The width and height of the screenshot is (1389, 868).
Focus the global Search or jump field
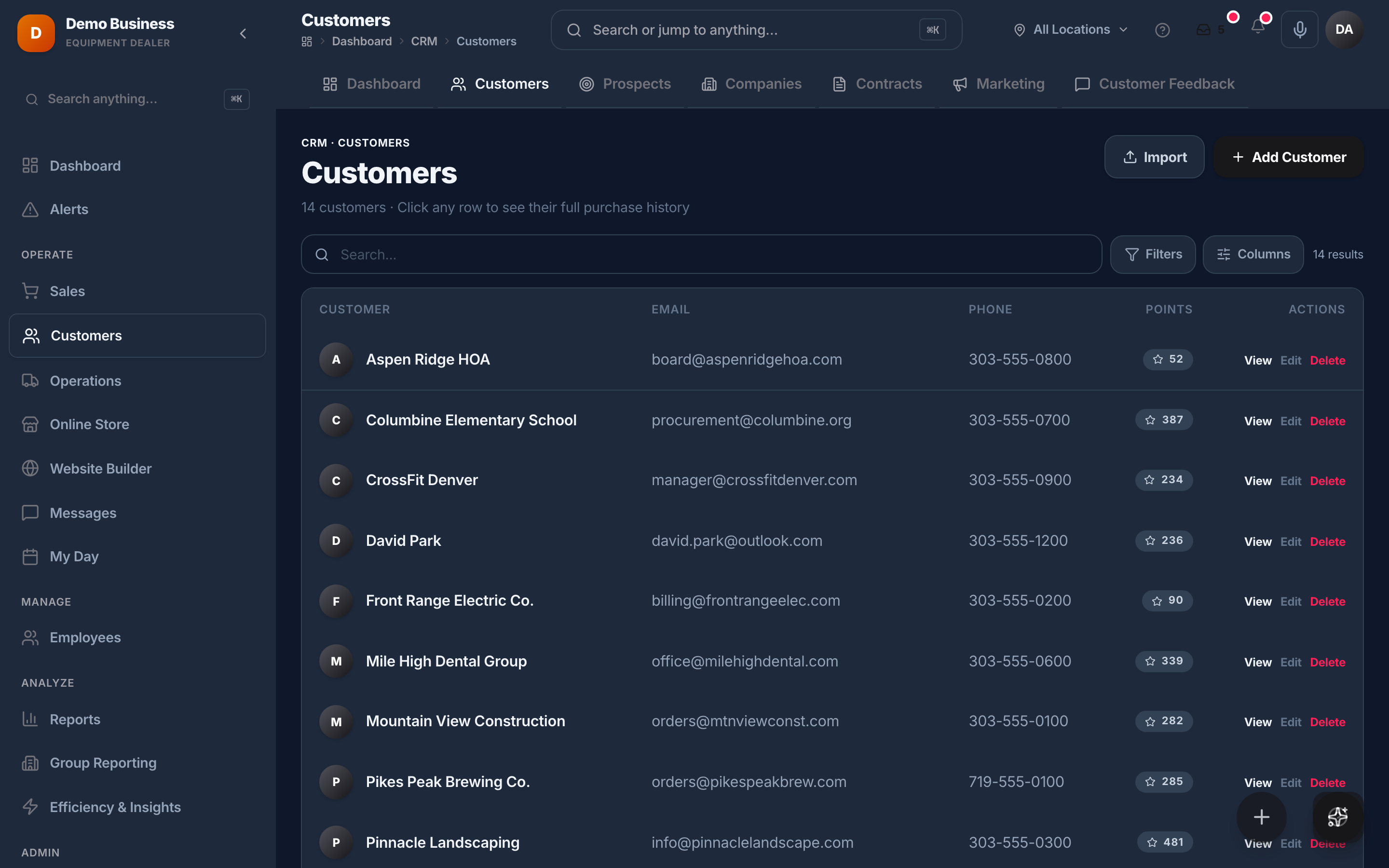click(x=756, y=30)
